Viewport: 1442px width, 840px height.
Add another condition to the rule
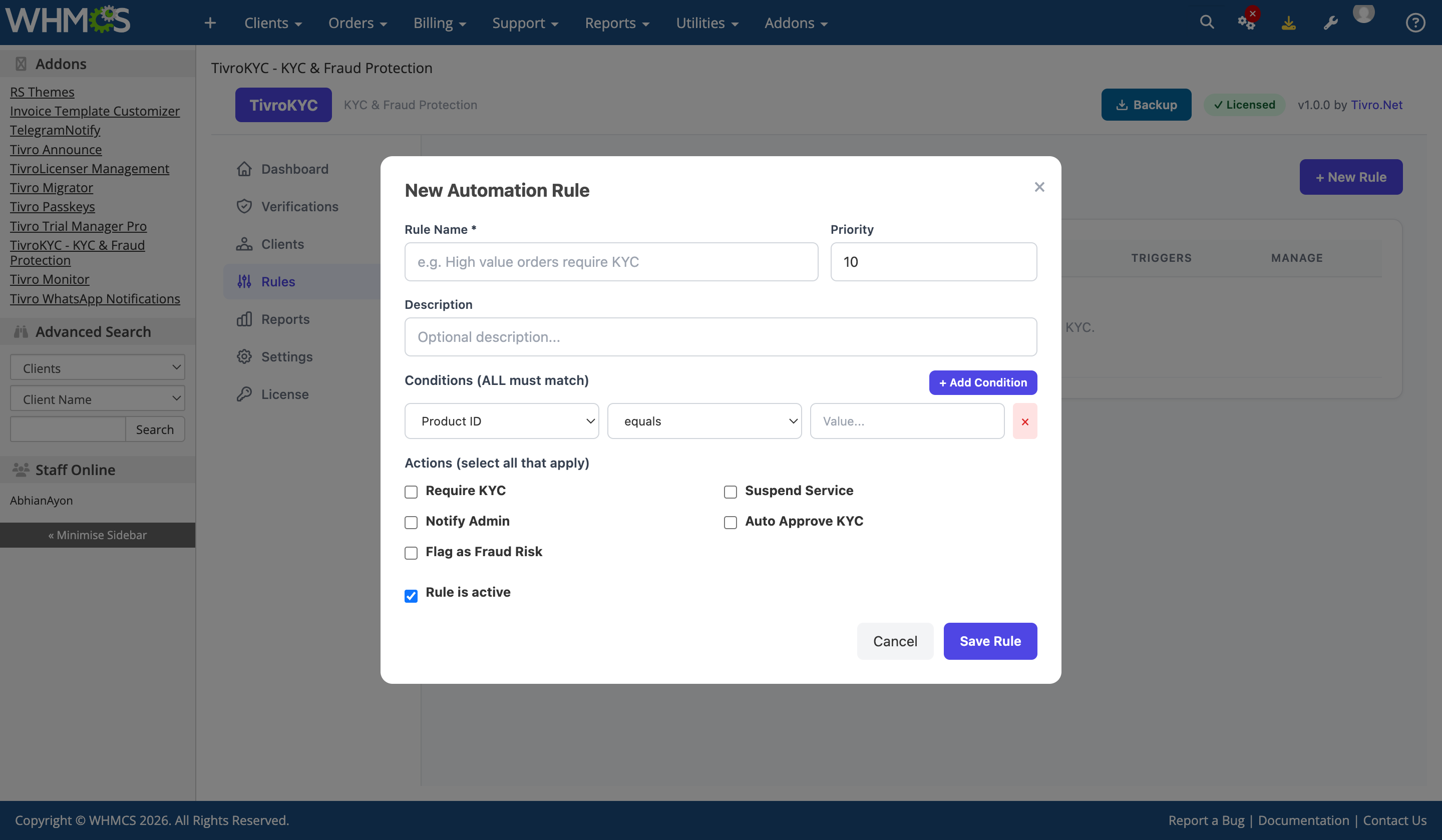pos(982,382)
